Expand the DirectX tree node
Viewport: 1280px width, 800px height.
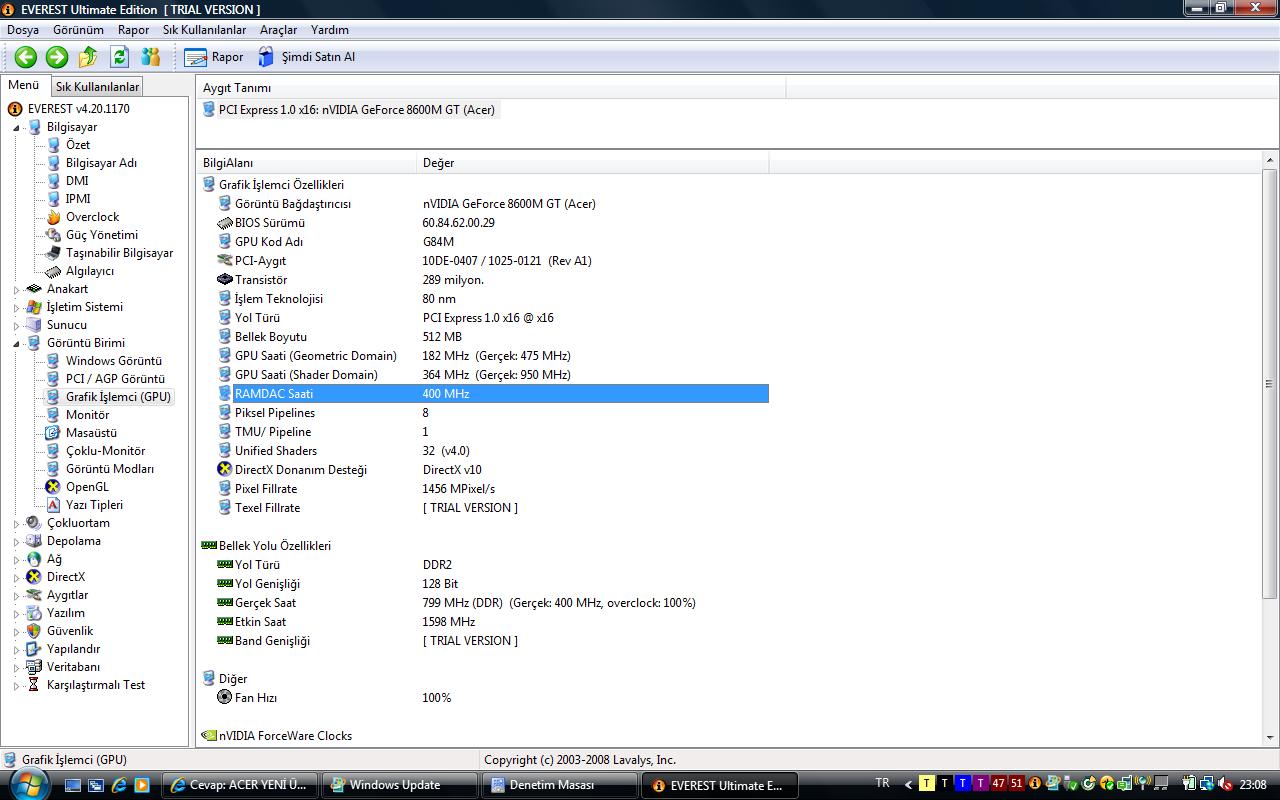click(x=16, y=577)
